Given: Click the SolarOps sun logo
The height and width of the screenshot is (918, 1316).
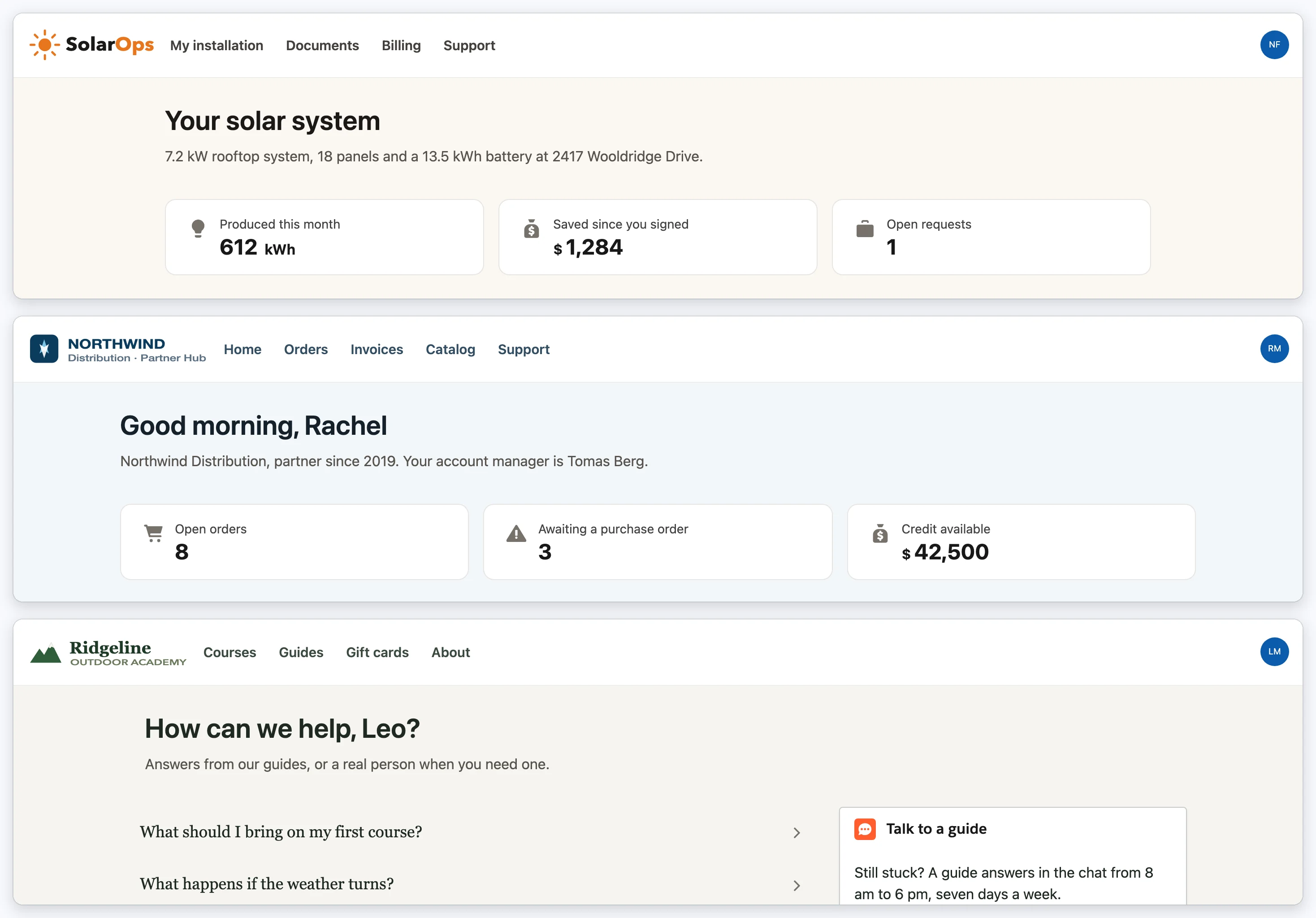Looking at the screenshot, I should click(x=45, y=45).
